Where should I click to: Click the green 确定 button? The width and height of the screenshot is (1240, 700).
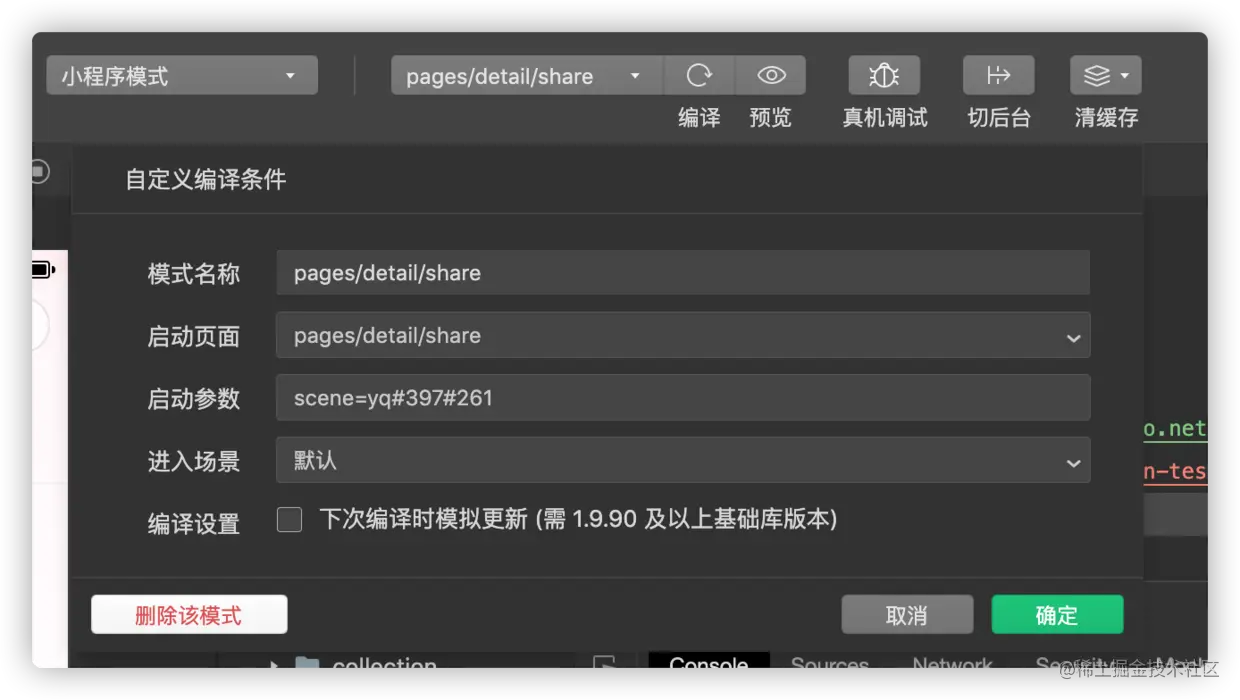[x=1057, y=615]
